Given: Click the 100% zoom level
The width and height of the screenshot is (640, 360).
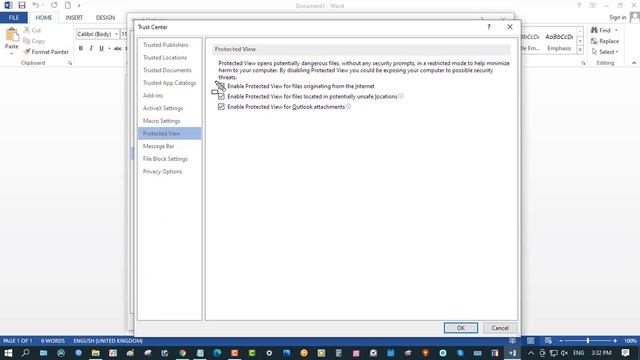Looking at the screenshot, I should click(630, 341).
